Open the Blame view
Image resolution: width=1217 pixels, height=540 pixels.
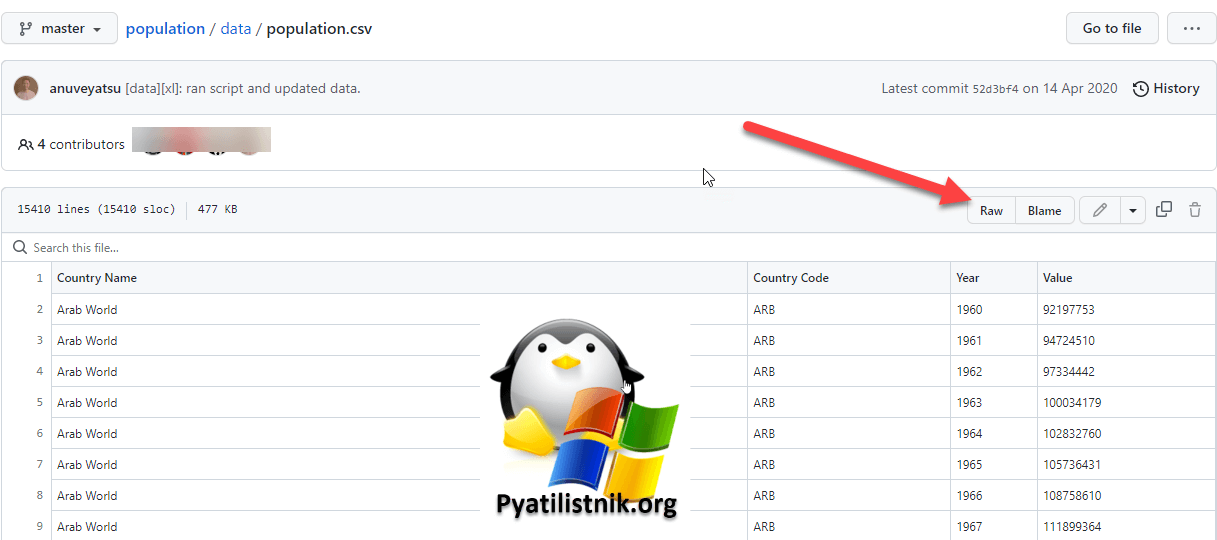tap(1045, 210)
